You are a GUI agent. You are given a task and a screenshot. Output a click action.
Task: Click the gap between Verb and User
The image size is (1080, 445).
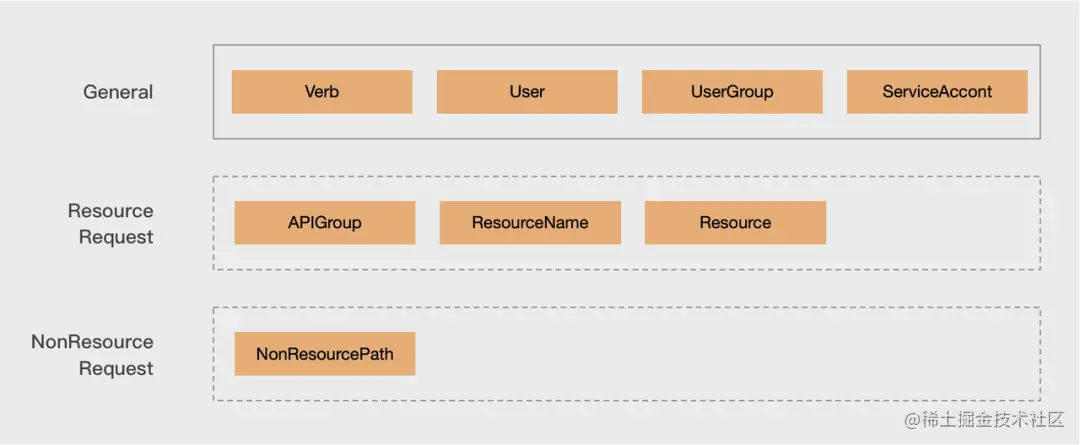[x=424, y=92]
